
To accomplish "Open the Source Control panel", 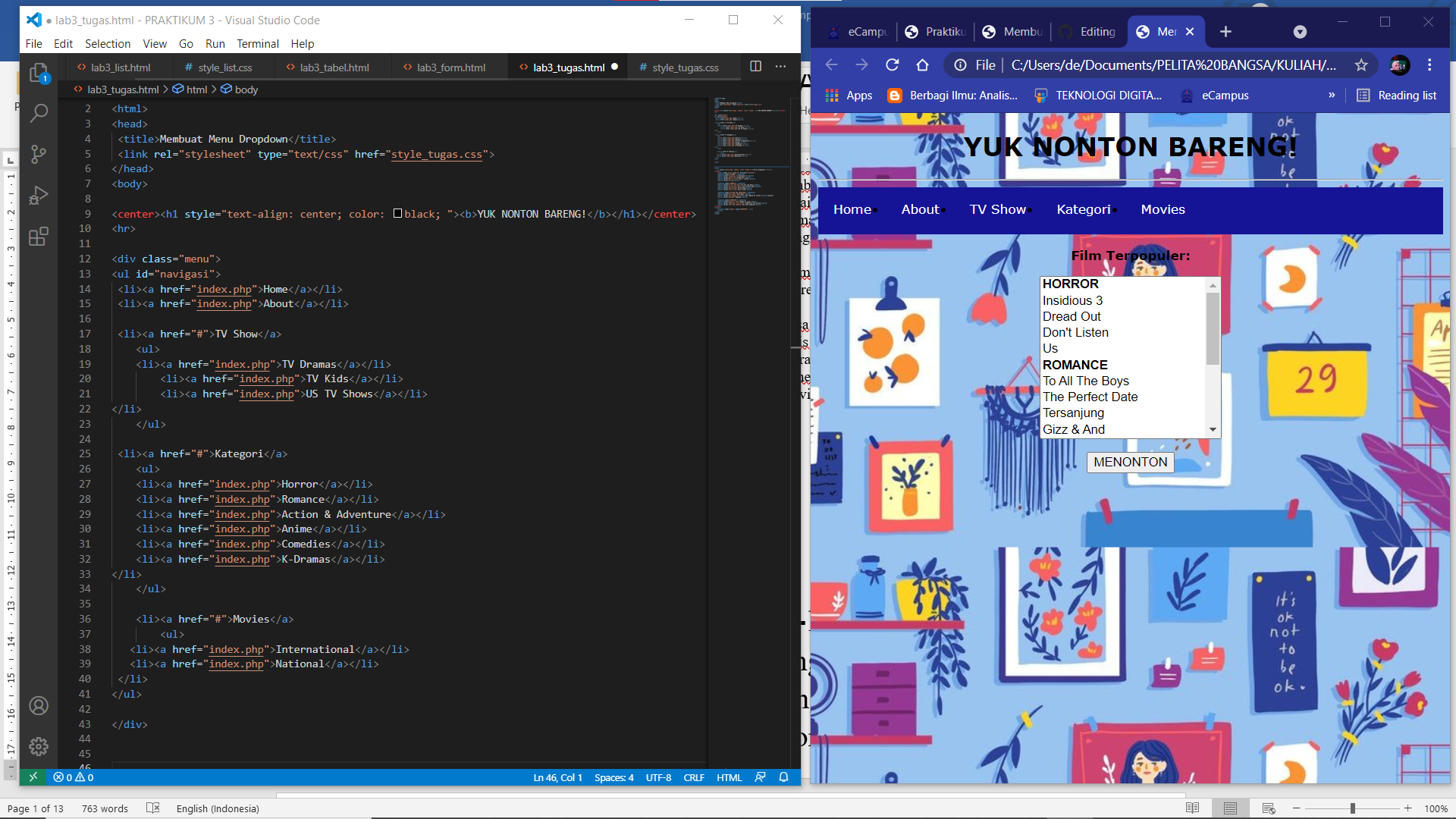I will (x=38, y=155).
